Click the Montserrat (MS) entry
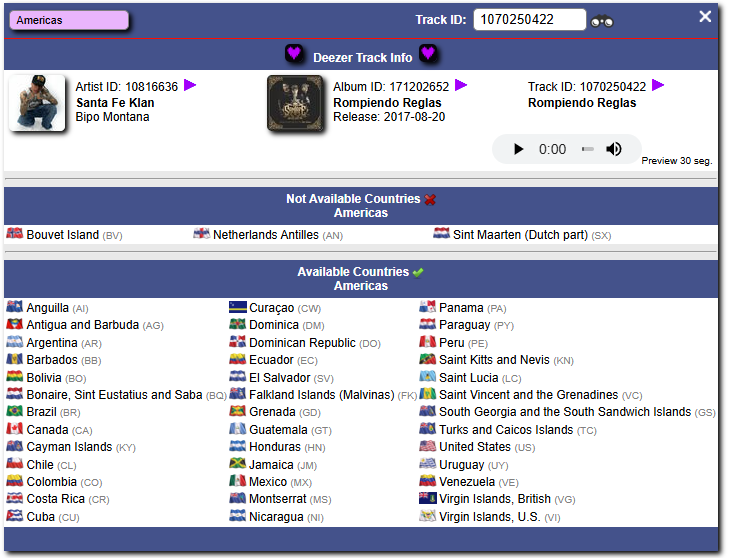This screenshot has height=558, width=731. point(280,499)
